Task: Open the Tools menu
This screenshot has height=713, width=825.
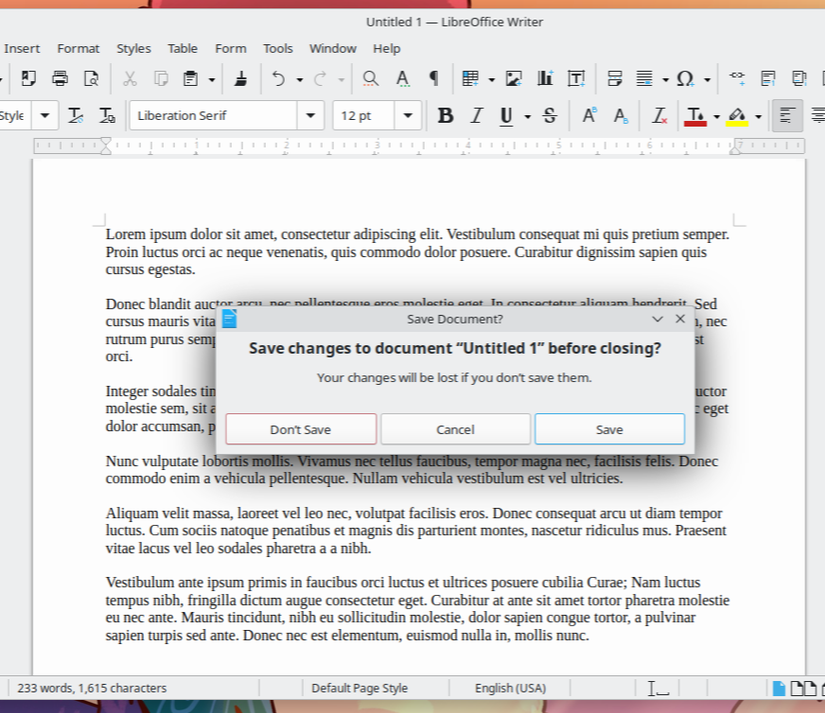Action: coord(278,48)
